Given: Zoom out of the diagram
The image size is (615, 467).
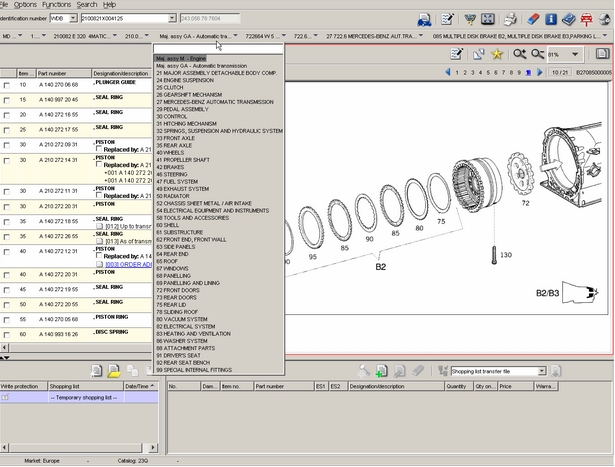Looking at the screenshot, I should click(537, 54).
